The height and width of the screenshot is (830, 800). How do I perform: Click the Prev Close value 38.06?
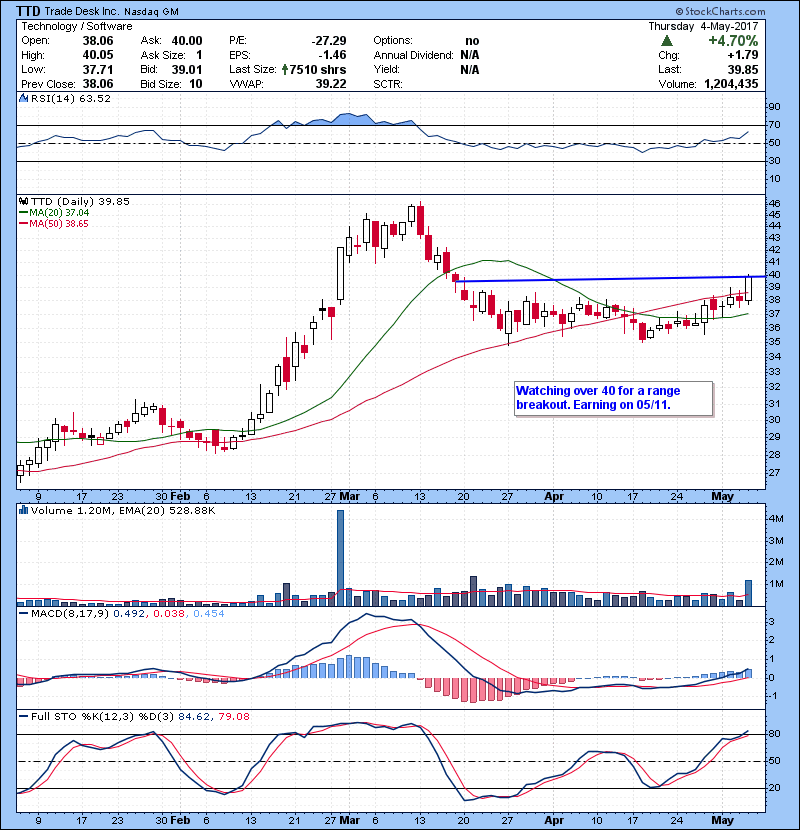98,84
